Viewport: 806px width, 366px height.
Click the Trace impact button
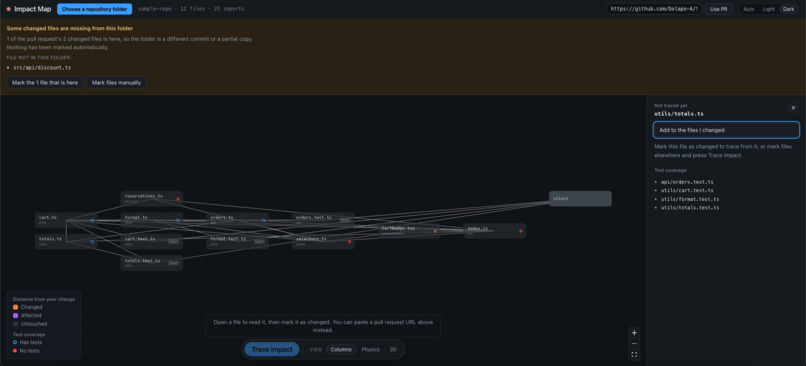[271, 350]
